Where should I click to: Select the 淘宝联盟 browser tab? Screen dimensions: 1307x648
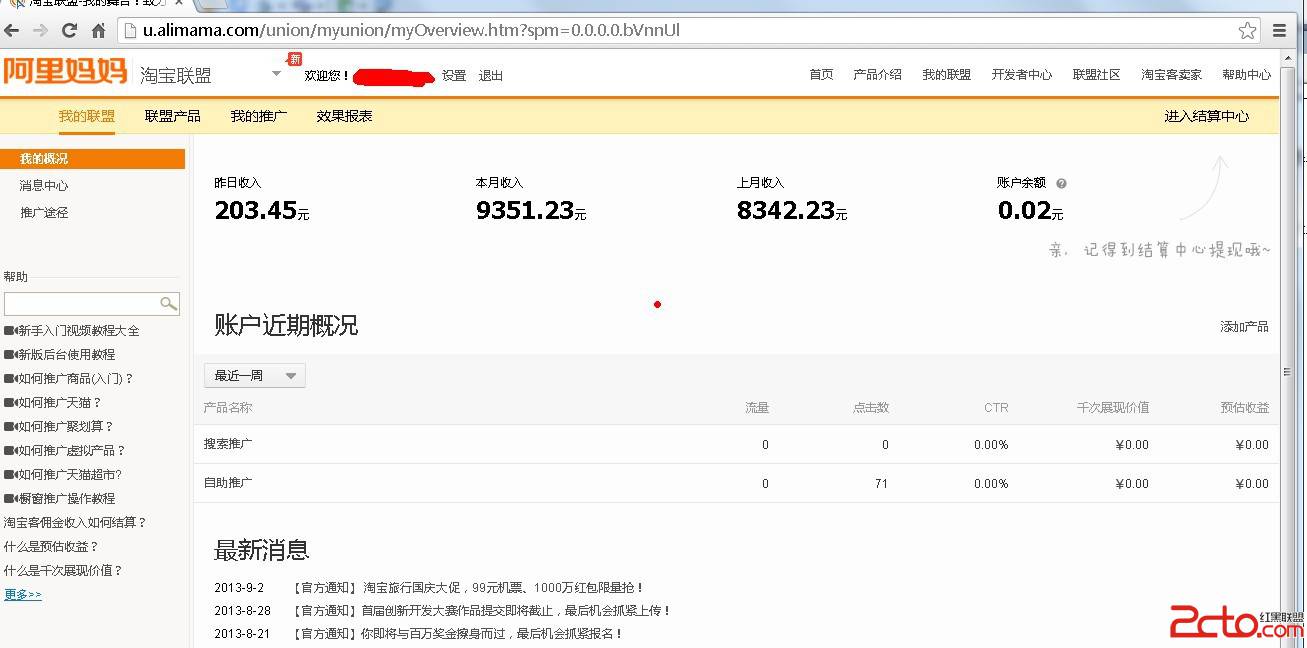tap(95, 5)
